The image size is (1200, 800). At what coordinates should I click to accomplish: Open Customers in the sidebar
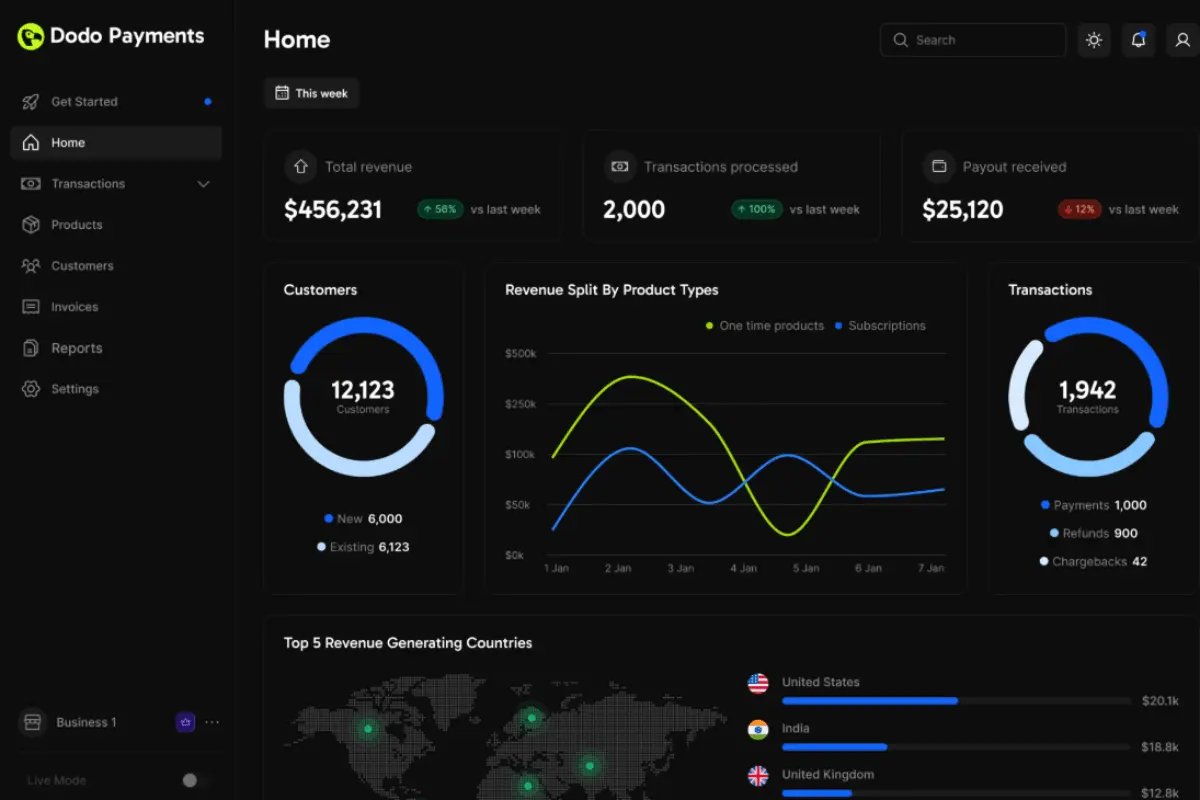(x=116, y=266)
